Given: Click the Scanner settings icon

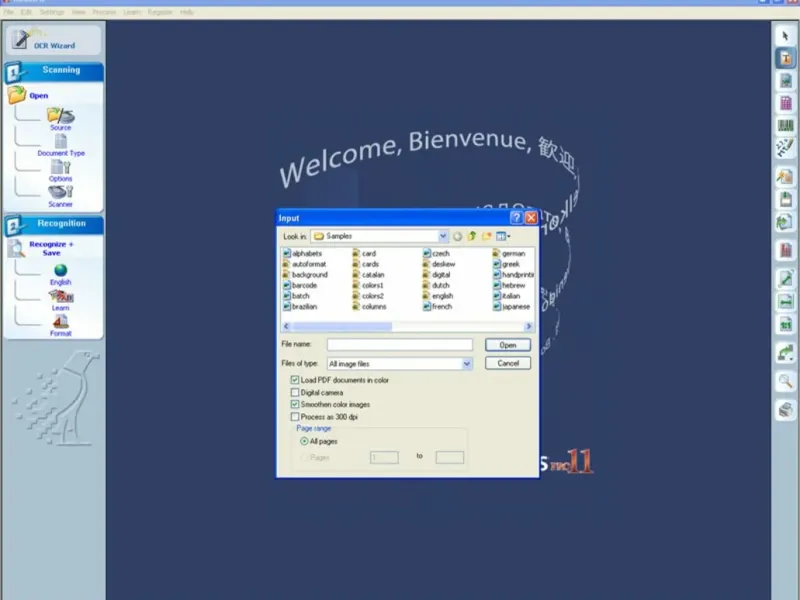Looking at the screenshot, I should pos(61,192).
